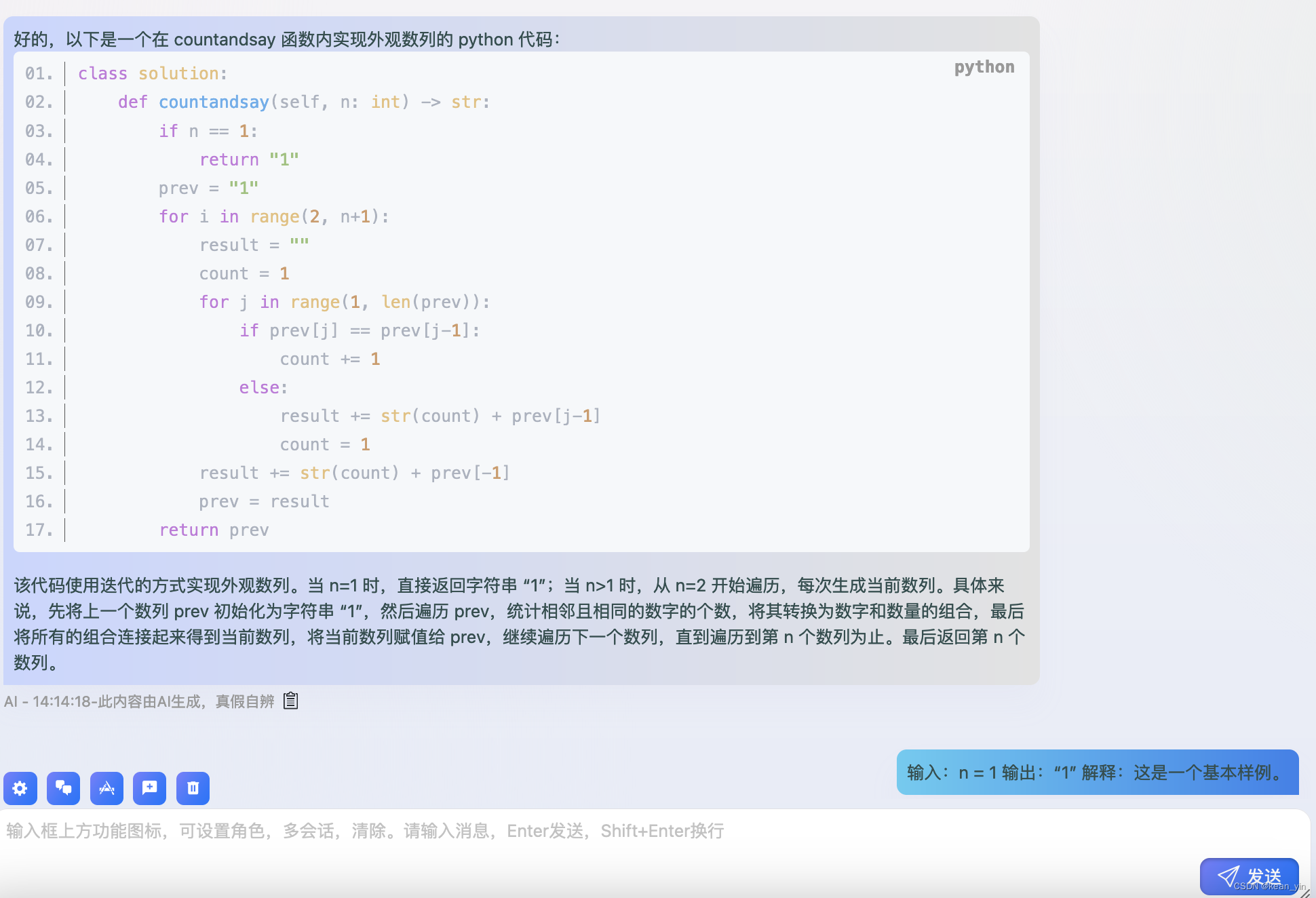This screenshot has height=898, width=1316.
Task: Click the intro sentence mentioning countandsay
Action: [288, 39]
